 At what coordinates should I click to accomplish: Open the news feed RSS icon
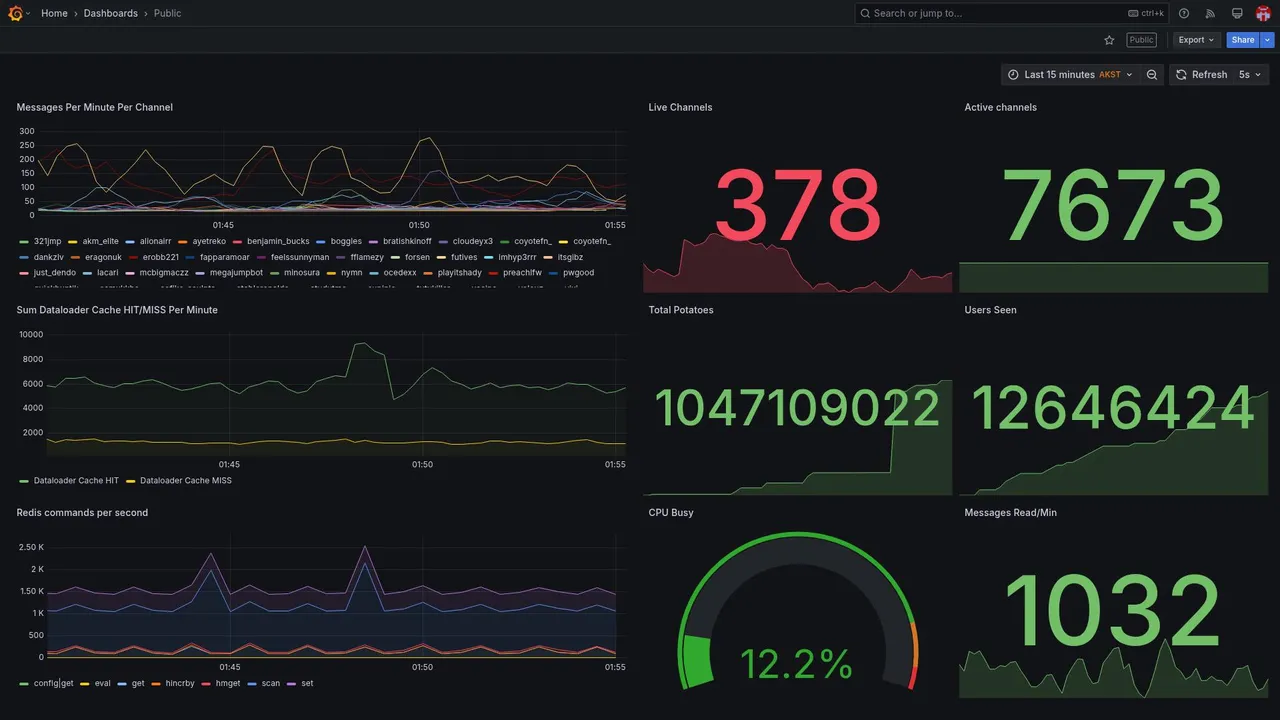tap(1210, 13)
